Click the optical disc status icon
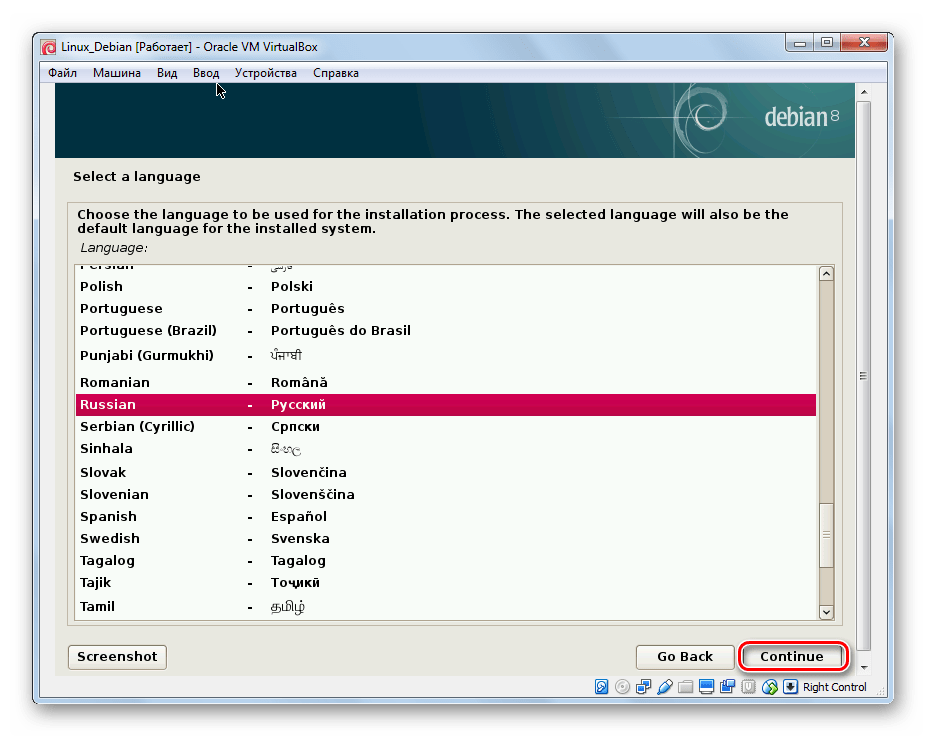Screen dimensions: 927x737 pyautogui.click(x=622, y=687)
